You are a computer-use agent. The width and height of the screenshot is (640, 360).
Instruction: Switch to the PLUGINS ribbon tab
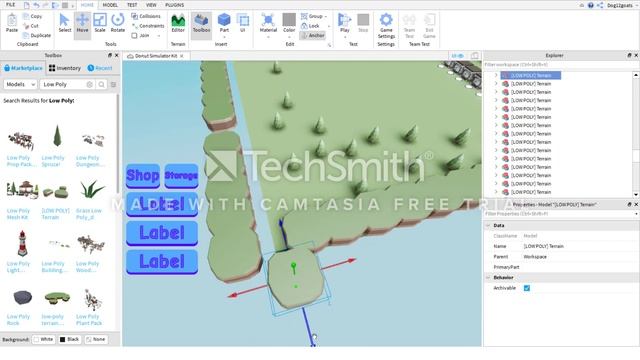(x=174, y=5)
